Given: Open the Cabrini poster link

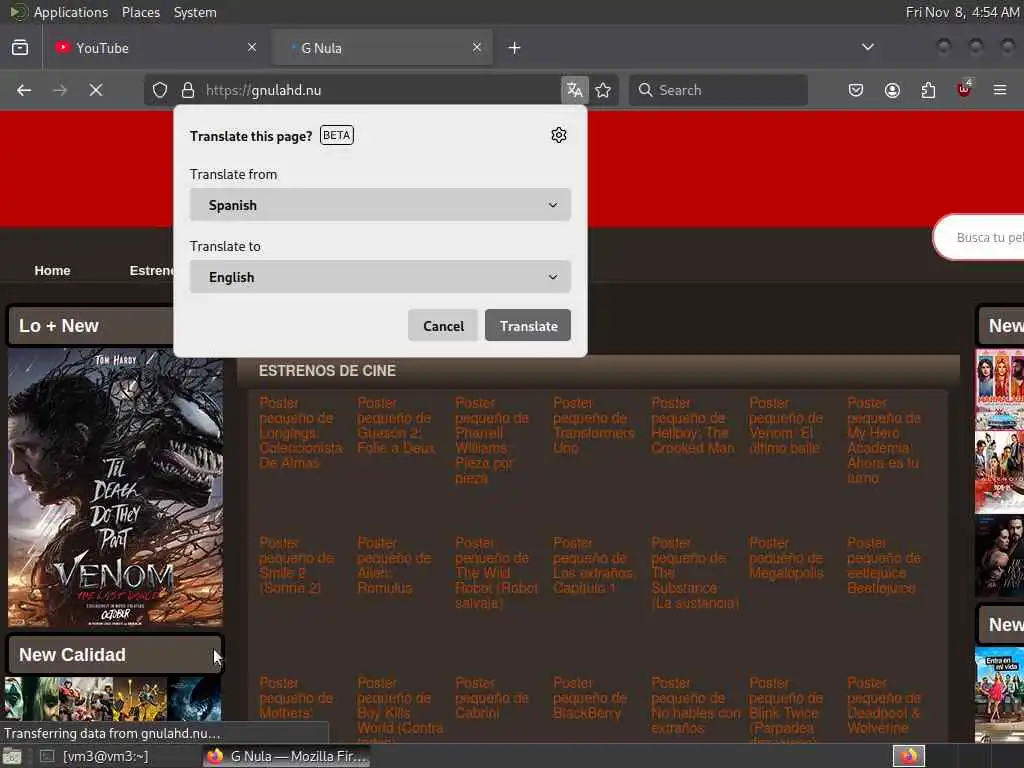Looking at the screenshot, I should pyautogui.click(x=492, y=698).
